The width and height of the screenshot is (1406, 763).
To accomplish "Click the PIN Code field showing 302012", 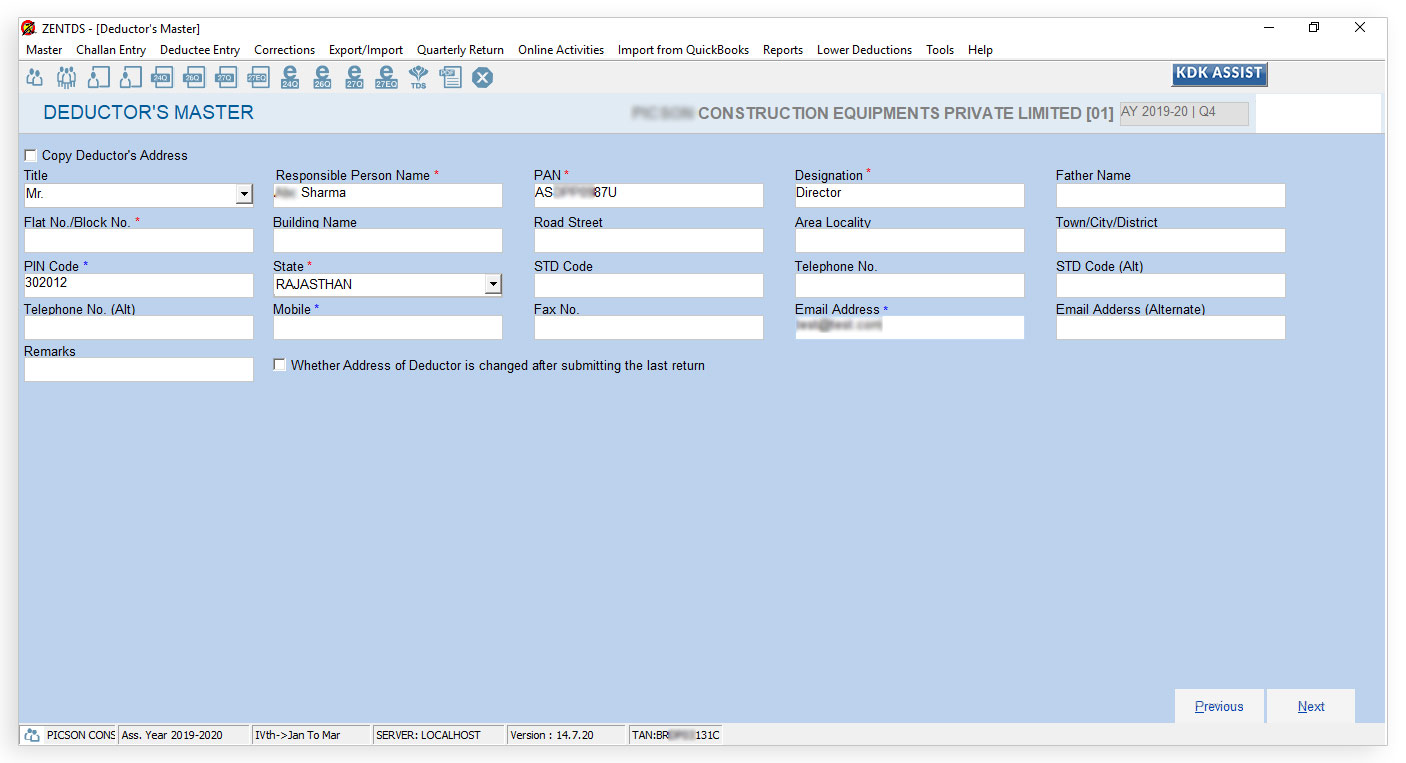I will coord(139,285).
